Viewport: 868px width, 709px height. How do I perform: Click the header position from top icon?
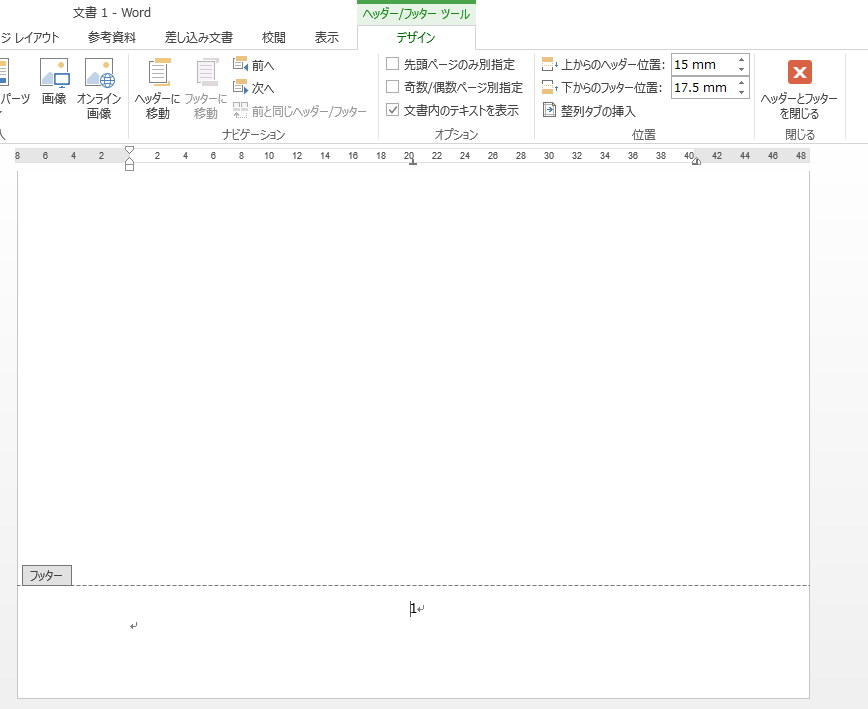click(x=549, y=65)
